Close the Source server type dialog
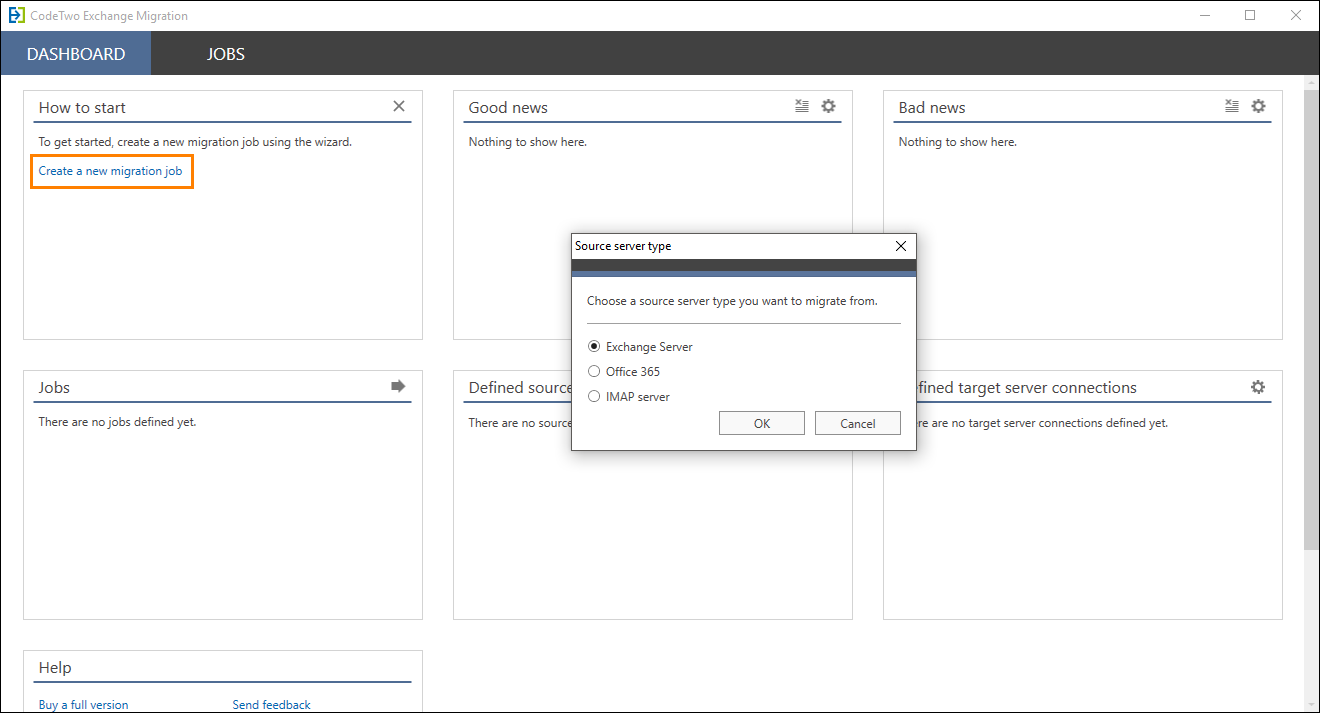1320x713 pixels. pos(901,246)
